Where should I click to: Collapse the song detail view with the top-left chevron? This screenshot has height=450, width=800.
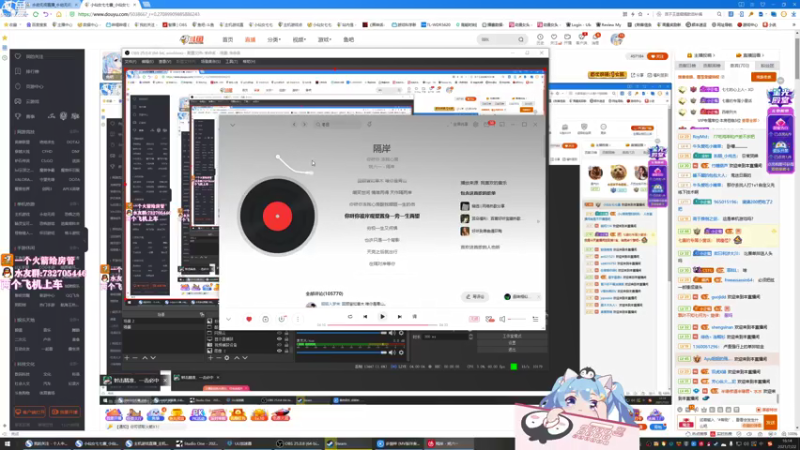pos(233,125)
